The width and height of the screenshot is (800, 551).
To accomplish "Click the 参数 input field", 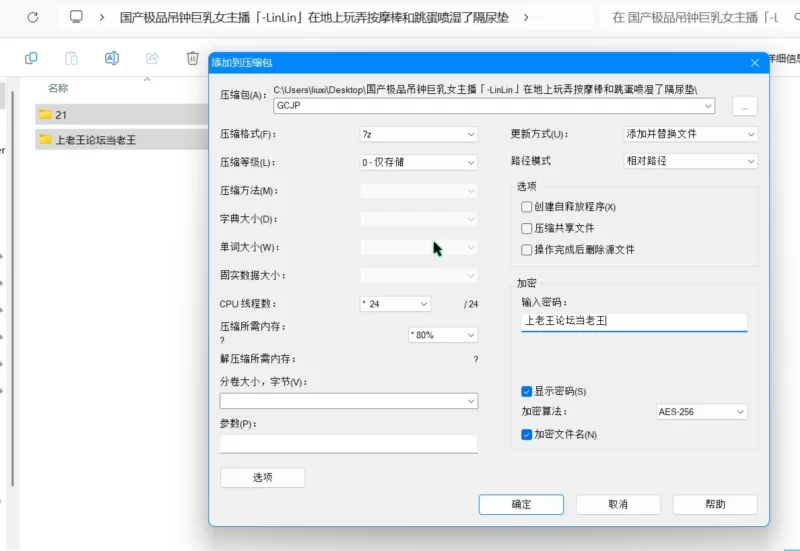I will (x=349, y=444).
